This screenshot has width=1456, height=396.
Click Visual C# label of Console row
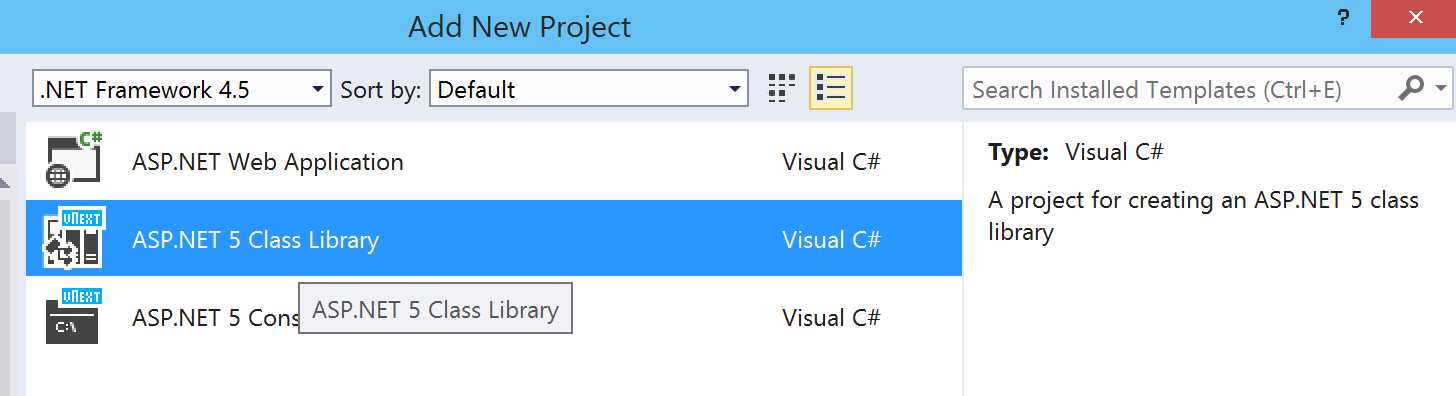831,317
